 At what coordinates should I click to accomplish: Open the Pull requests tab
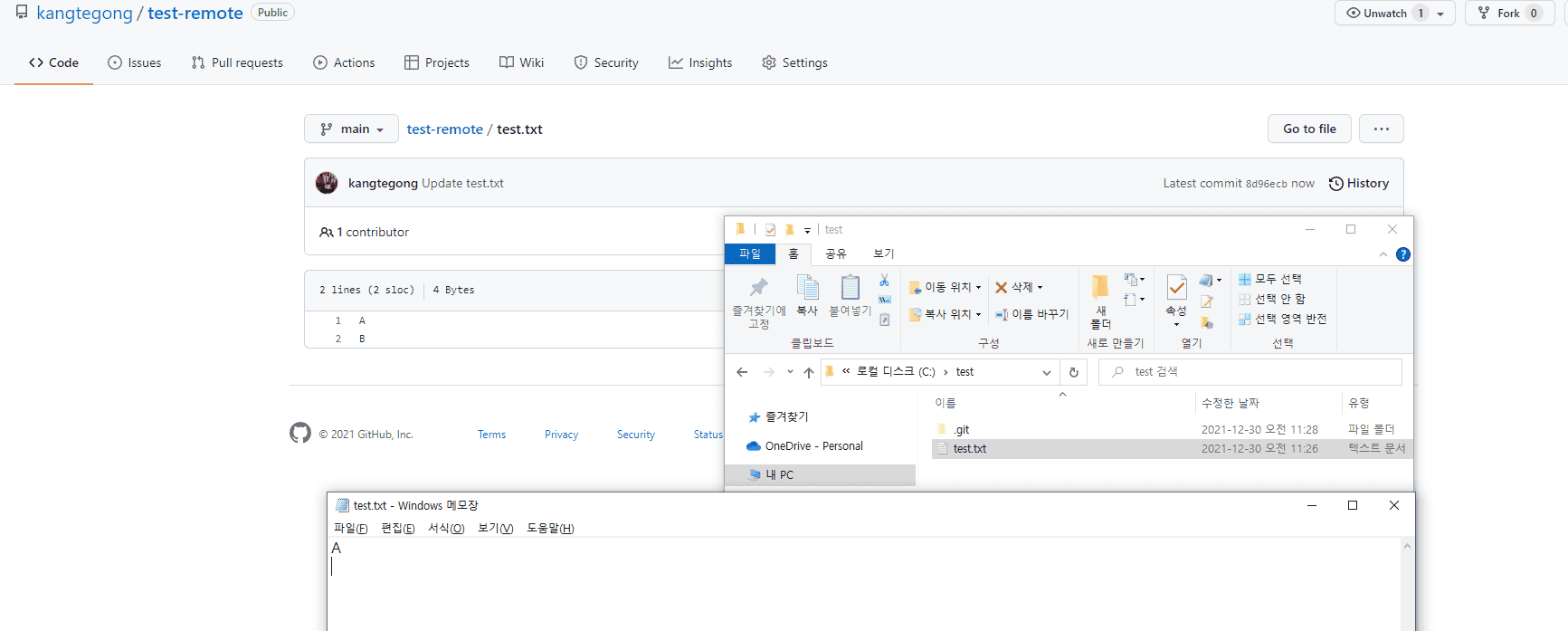coord(237,62)
